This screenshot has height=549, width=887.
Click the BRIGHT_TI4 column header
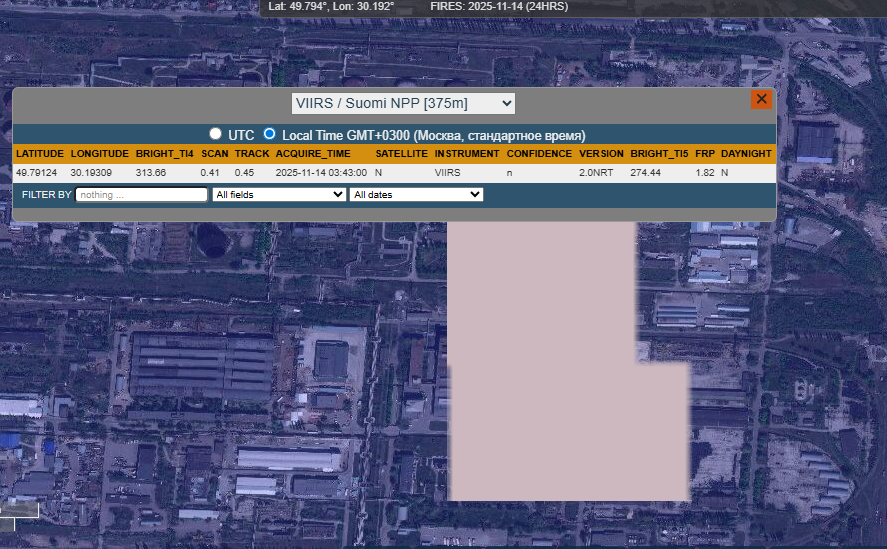coord(164,154)
